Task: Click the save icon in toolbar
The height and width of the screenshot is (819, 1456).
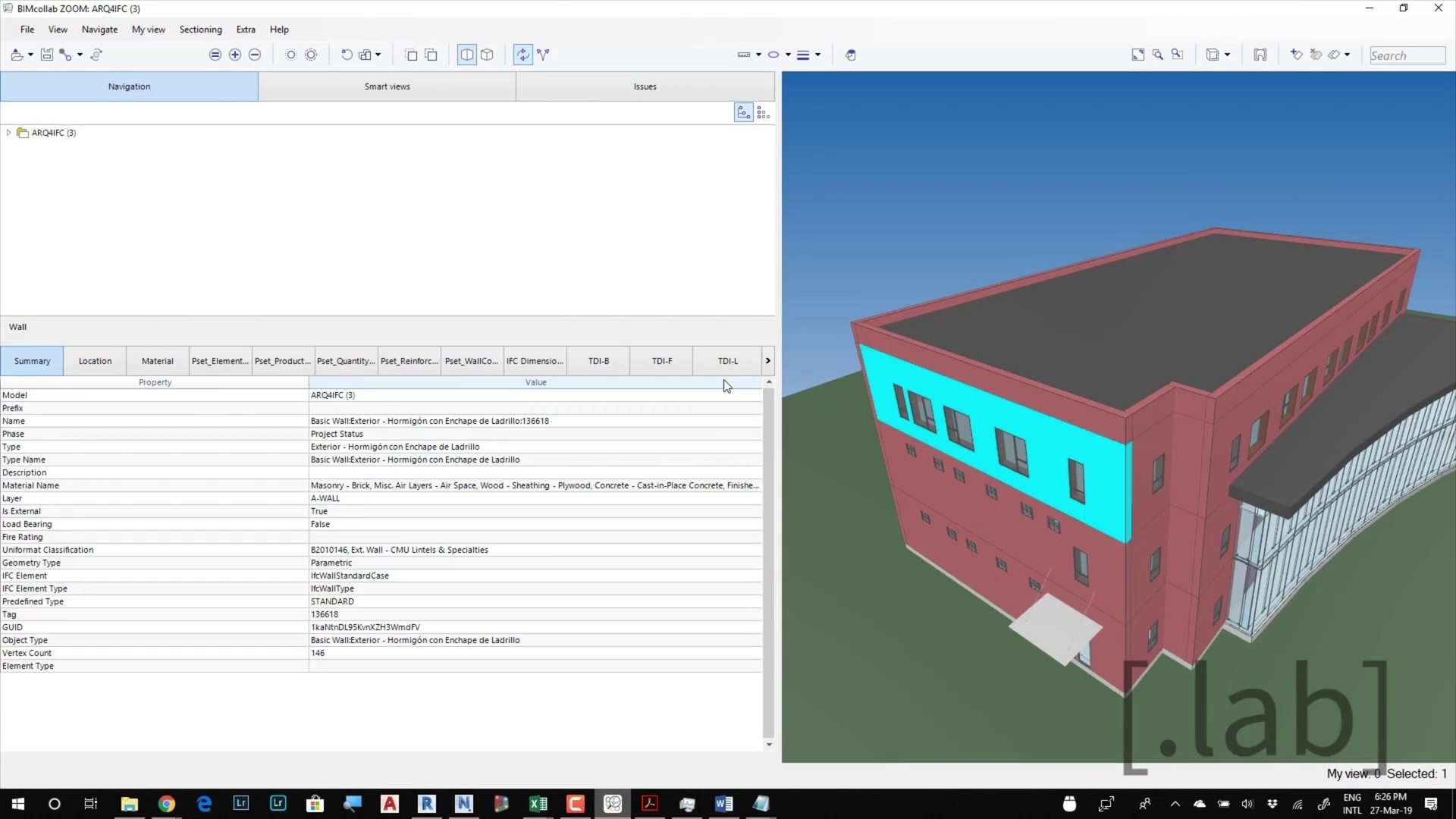Action: 47,55
